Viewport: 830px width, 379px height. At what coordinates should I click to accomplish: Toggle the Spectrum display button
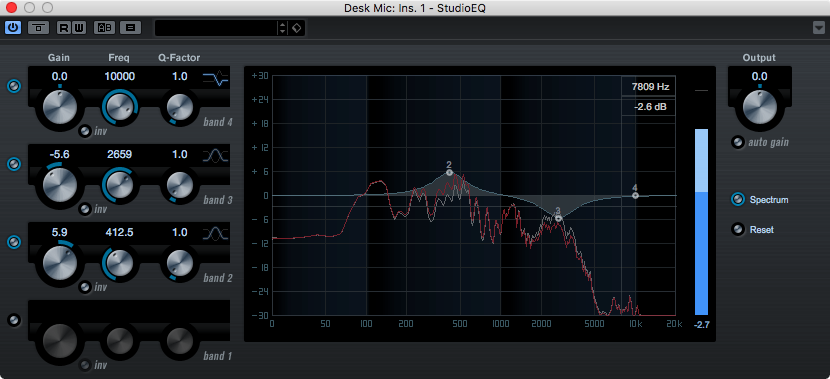tap(737, 200)
